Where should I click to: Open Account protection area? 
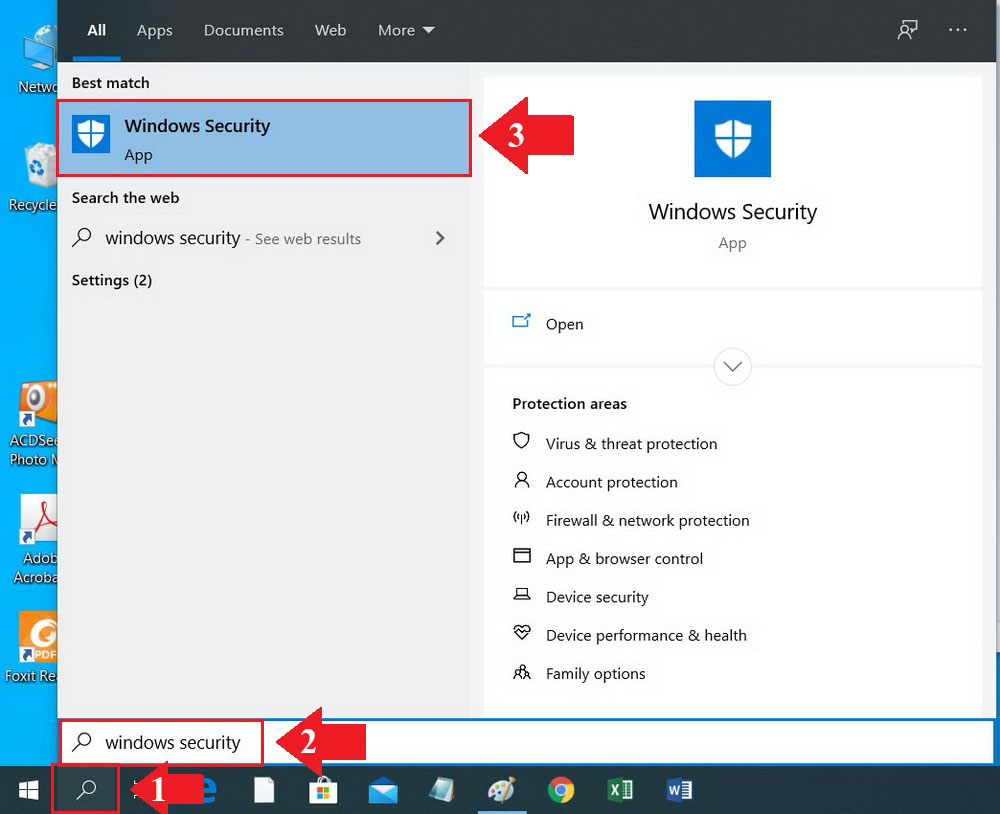(612, 482)
